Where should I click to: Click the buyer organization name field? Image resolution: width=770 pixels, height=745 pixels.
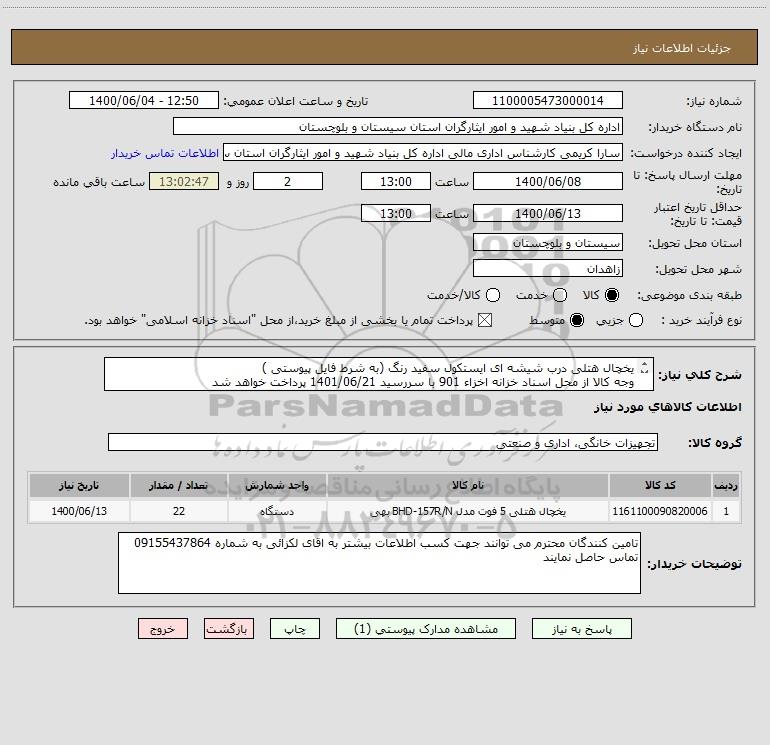coord(398,126)
